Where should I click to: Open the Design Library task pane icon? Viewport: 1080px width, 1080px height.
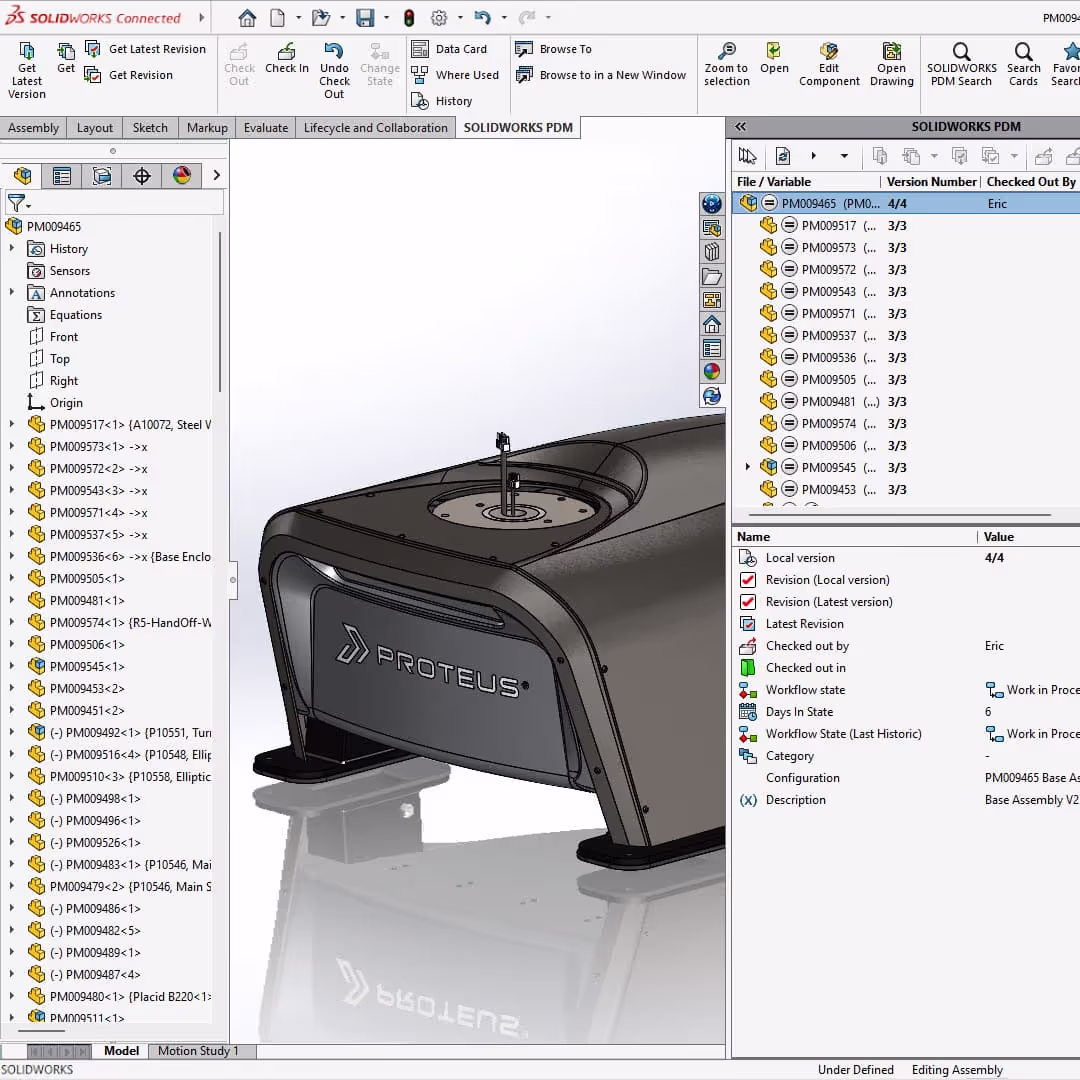pyautogui.click(x=712, y=252)
